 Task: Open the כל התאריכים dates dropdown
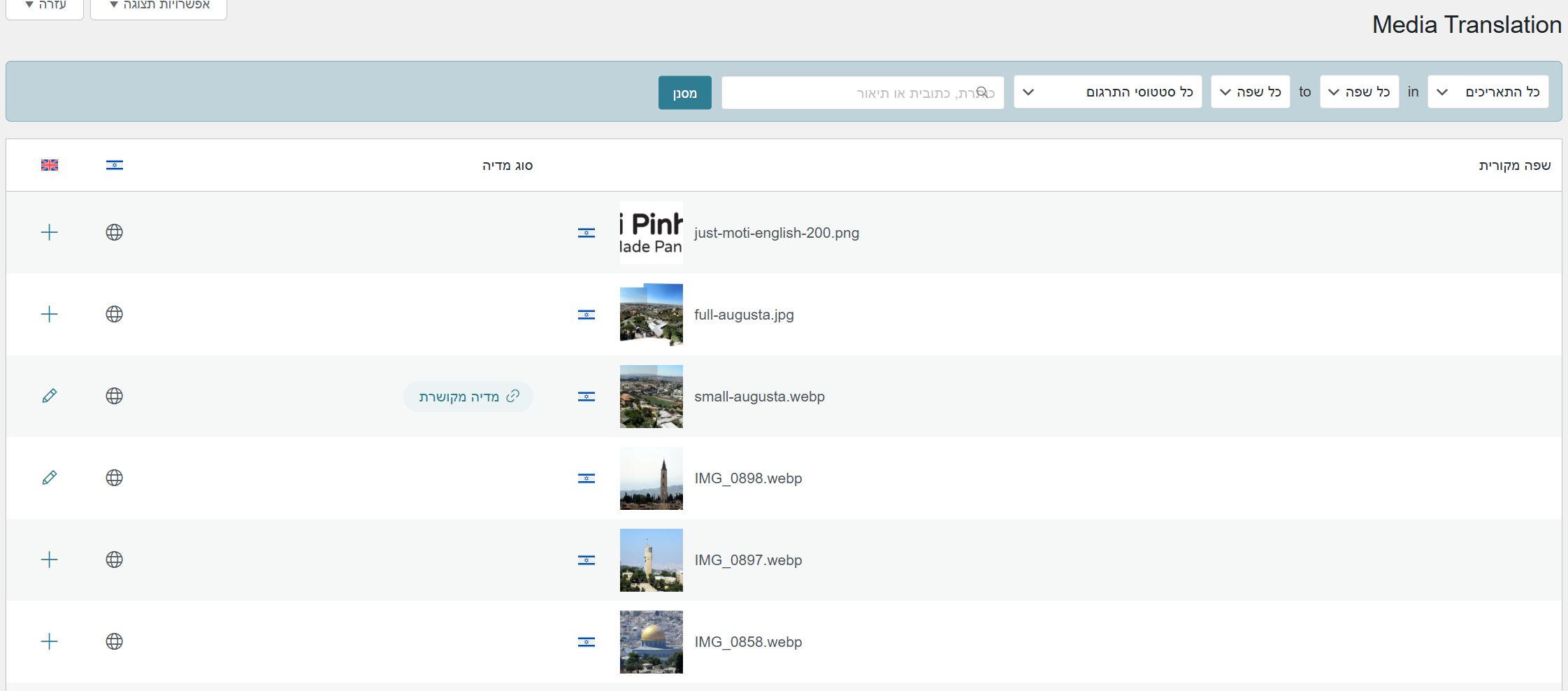[x=1488, y=92]
